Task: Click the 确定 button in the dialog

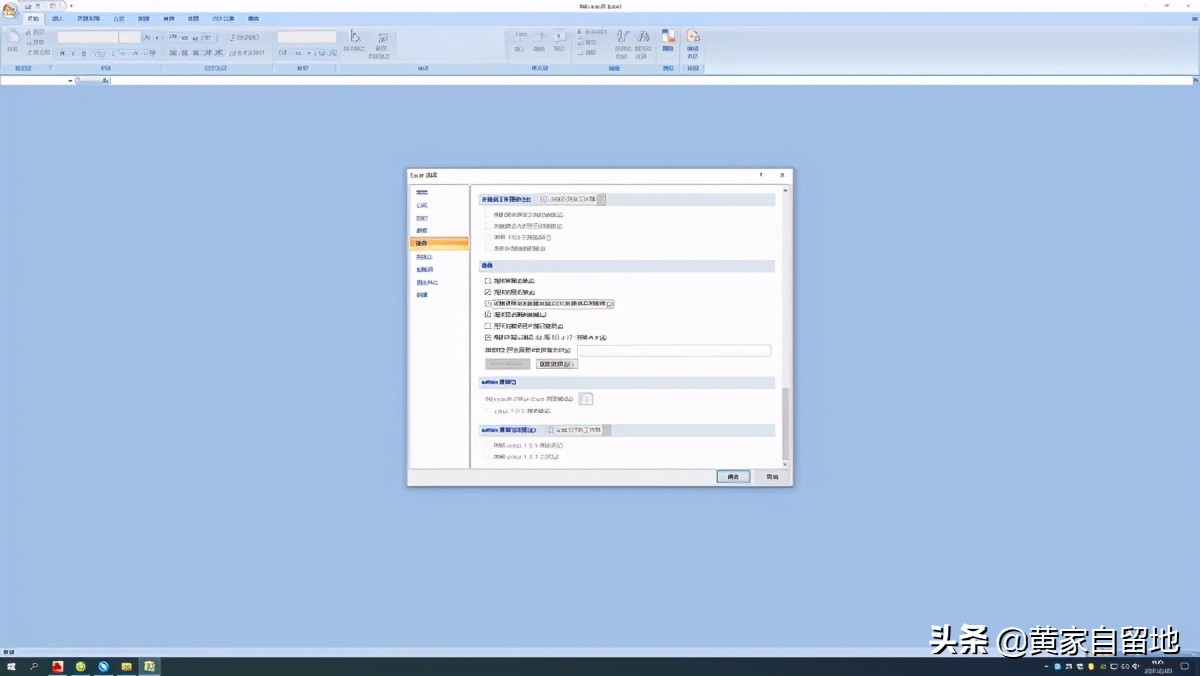Action: coord(733,477)
